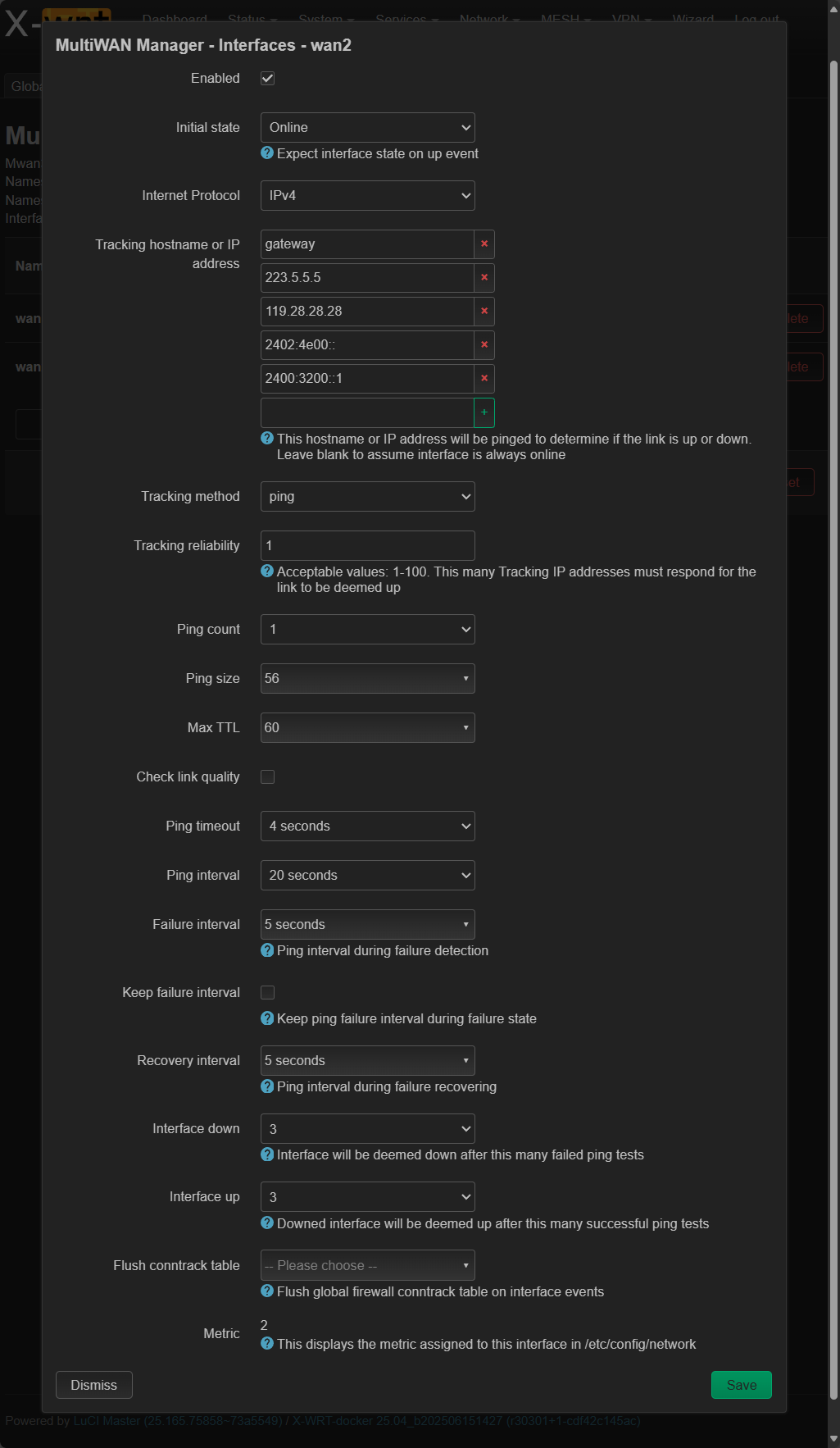Viewport: 840px width, 1448px height.
Task: Select the 'Ping interval during failure detection' hint
Action: [383, 951]
